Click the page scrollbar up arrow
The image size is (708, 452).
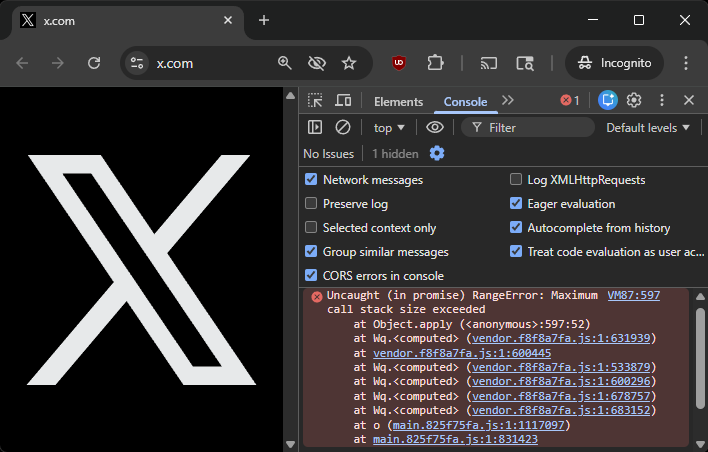coord(290,96)
